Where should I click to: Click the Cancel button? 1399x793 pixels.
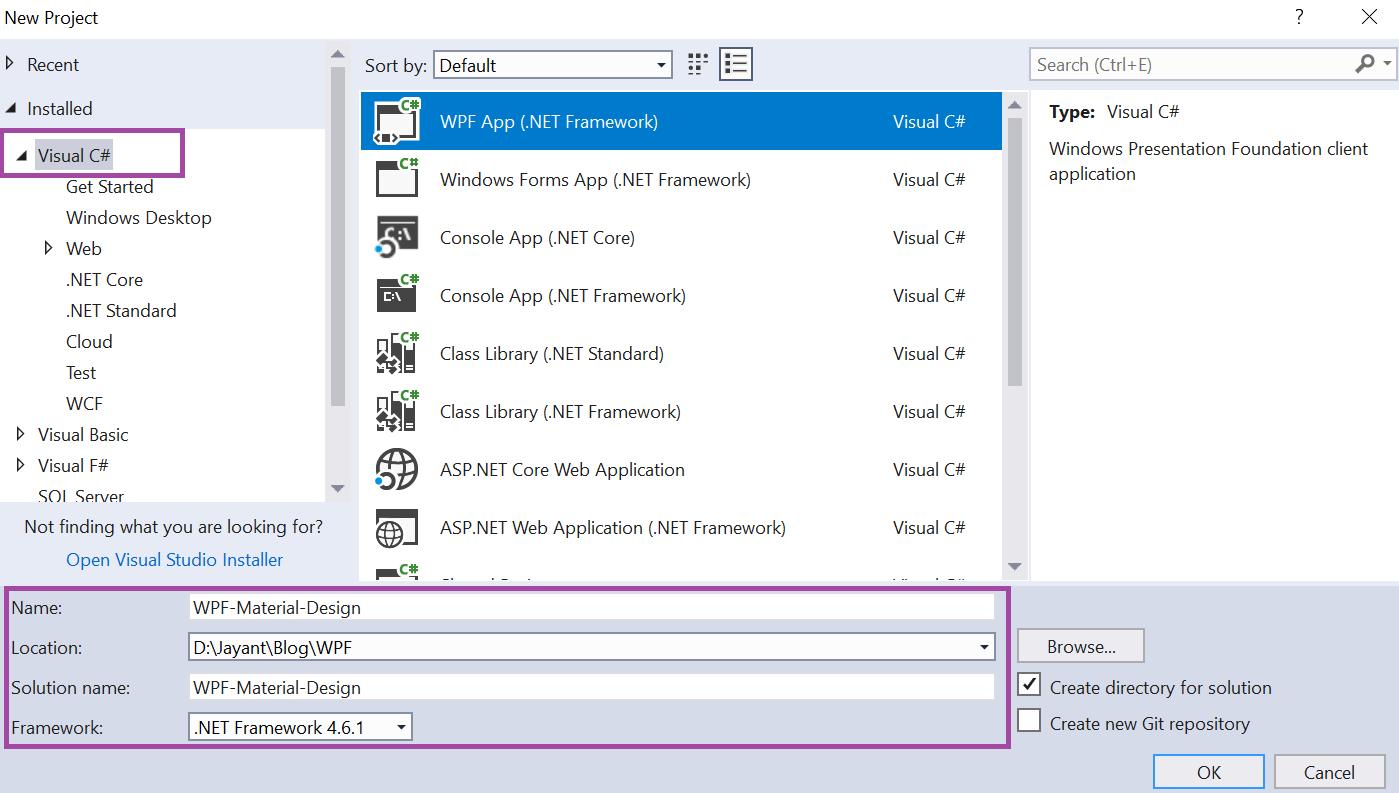[1329, 772]
